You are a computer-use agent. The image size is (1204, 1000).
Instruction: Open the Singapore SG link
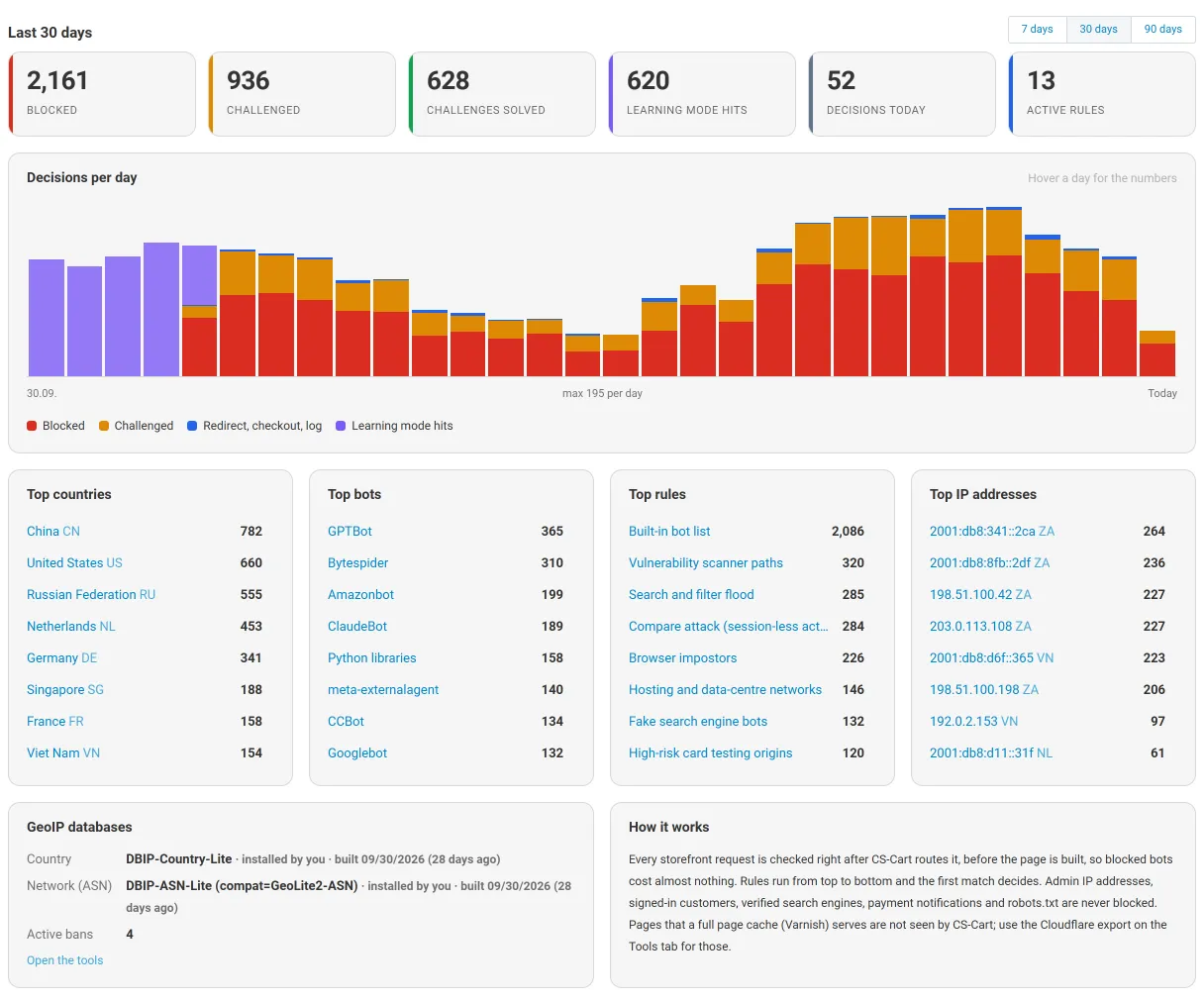click(x=65, y=690)
